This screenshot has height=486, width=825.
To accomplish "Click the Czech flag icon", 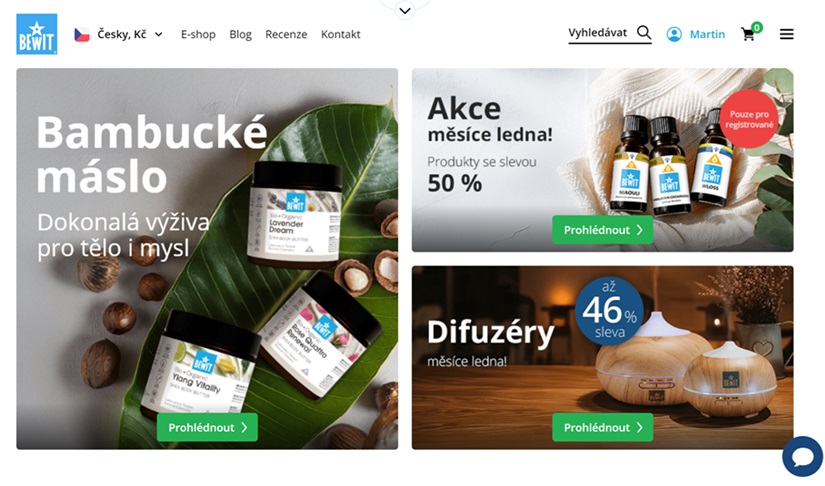I will coord(82,35).
